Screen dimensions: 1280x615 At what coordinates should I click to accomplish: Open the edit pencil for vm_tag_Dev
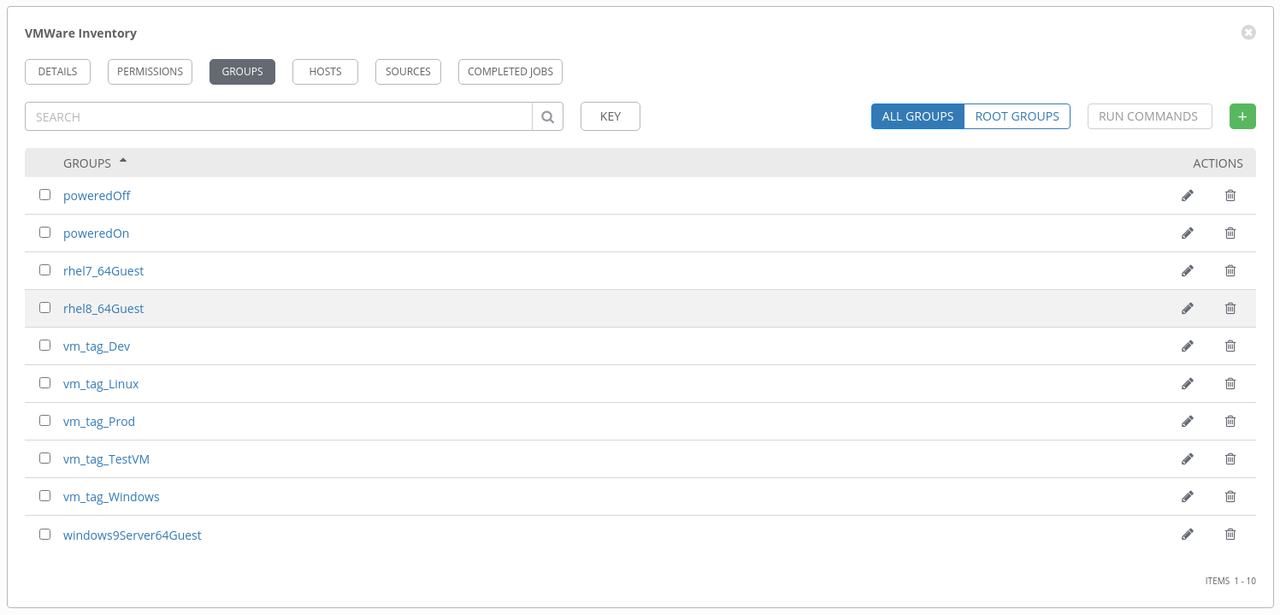(1187, 345)
